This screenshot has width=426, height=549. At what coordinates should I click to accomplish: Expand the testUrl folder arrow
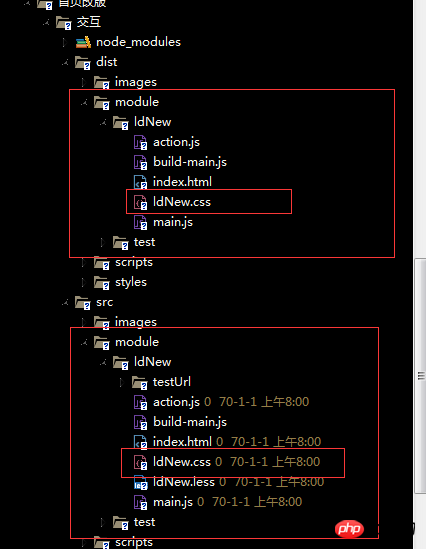122,382
